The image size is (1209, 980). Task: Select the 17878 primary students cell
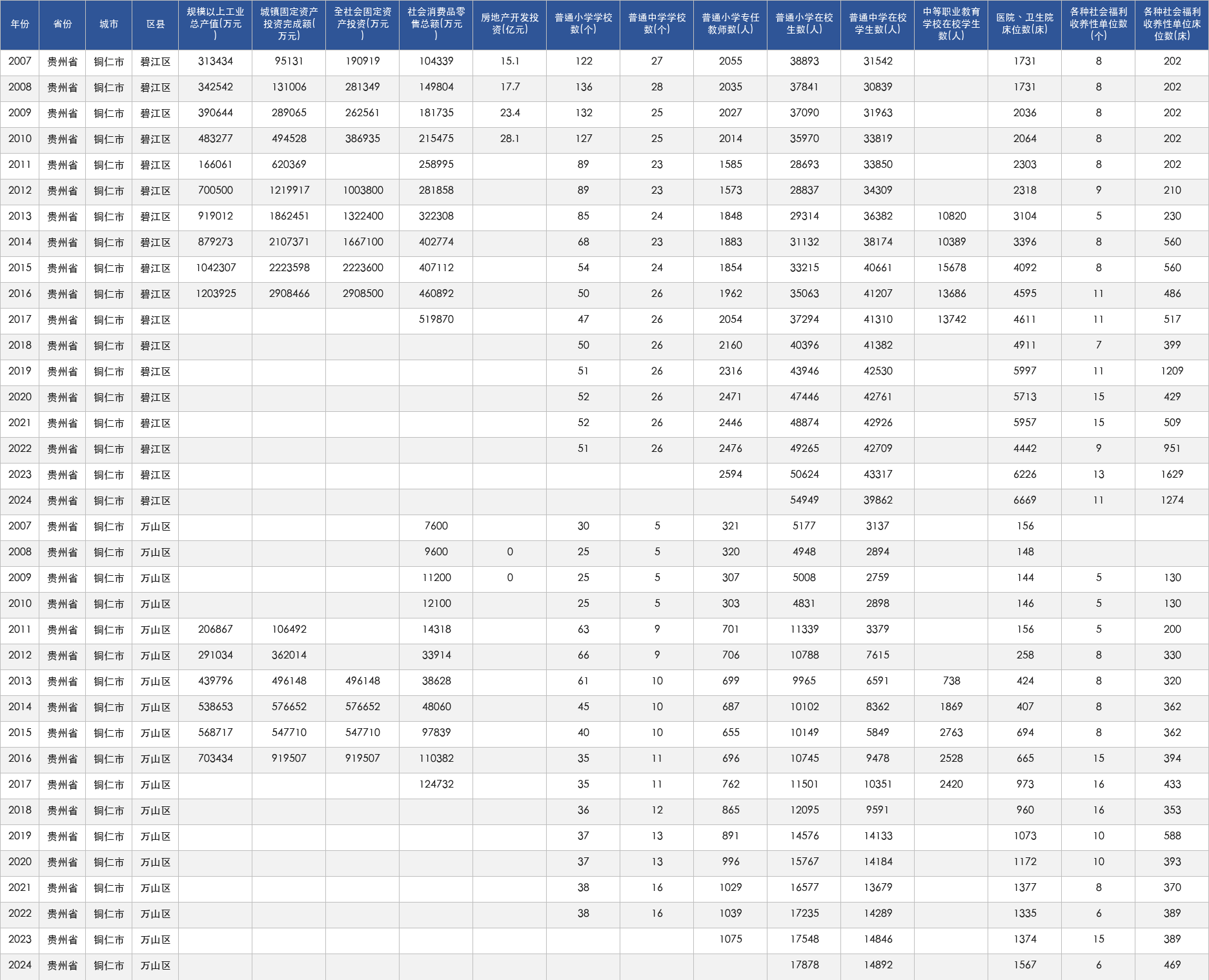tap(804, 966)
